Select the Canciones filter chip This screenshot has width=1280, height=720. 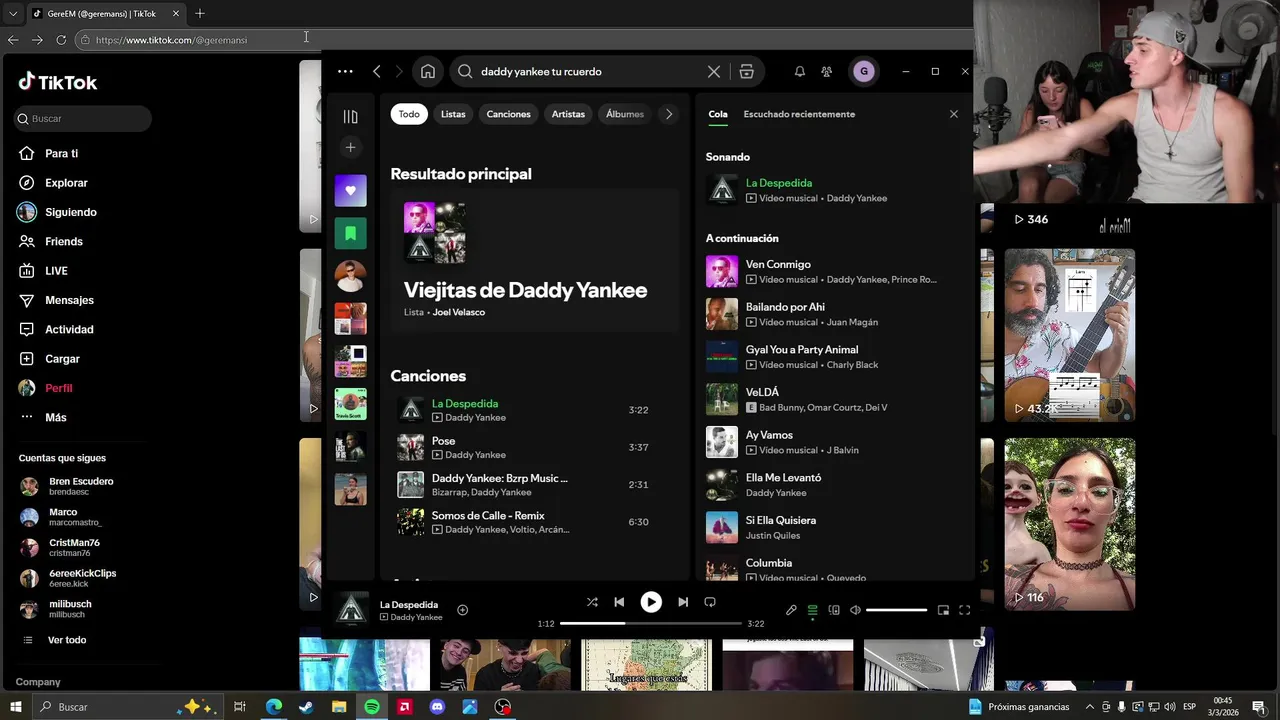[x=508, y=114]
